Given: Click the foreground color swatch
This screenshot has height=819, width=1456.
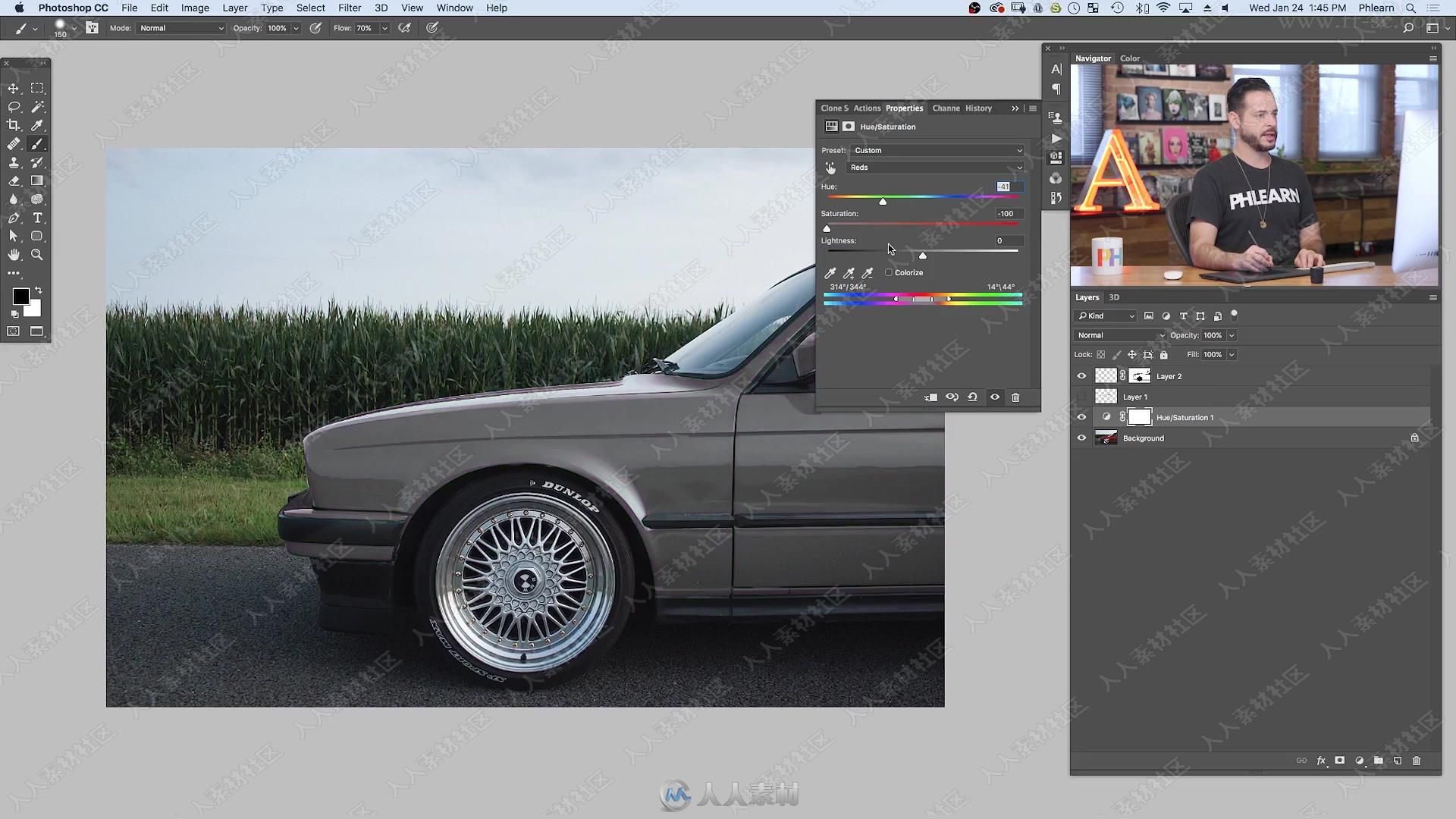Looking at the screenshot, I should [20, 296].
